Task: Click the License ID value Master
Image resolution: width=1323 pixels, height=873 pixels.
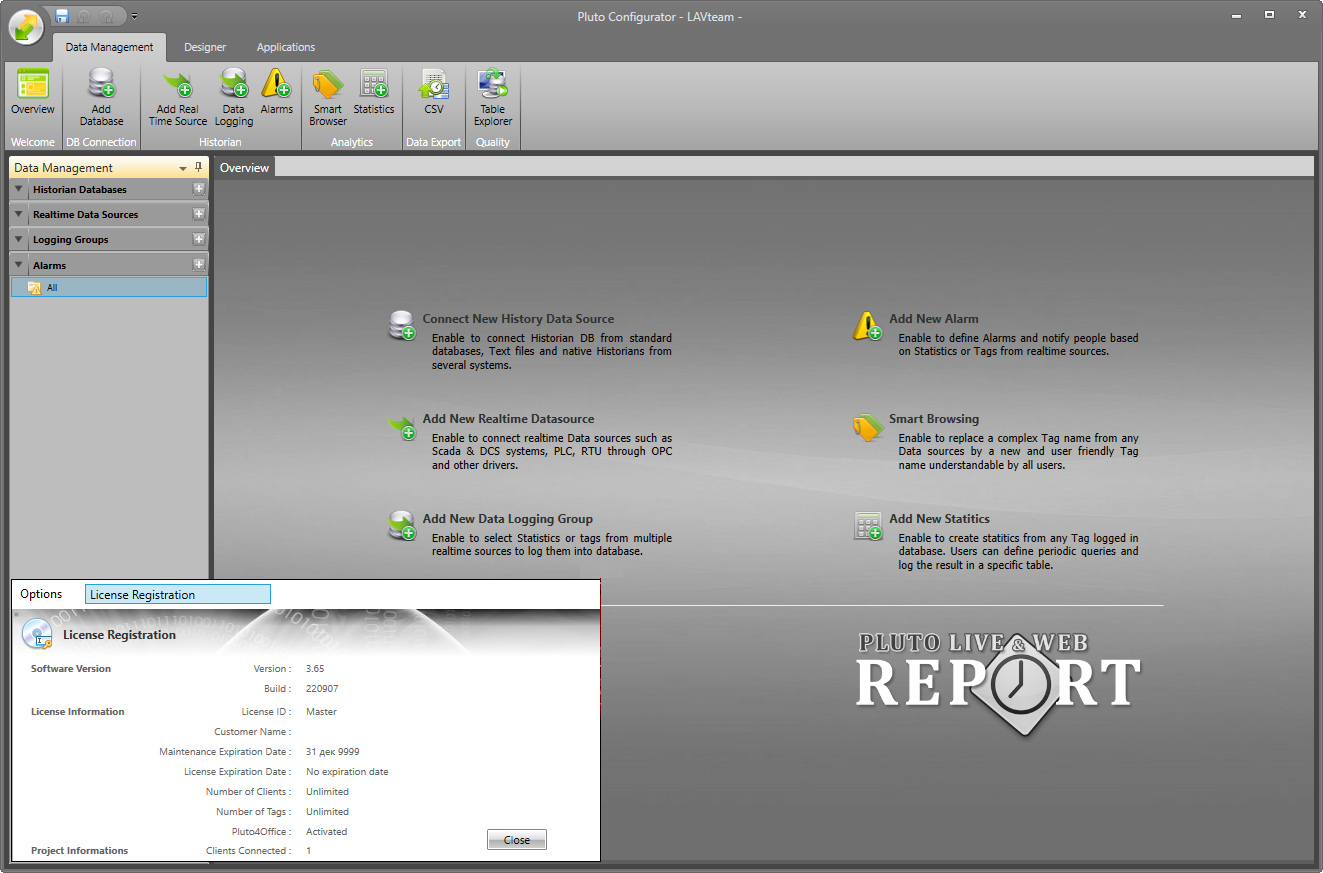Action: [321, 712]
